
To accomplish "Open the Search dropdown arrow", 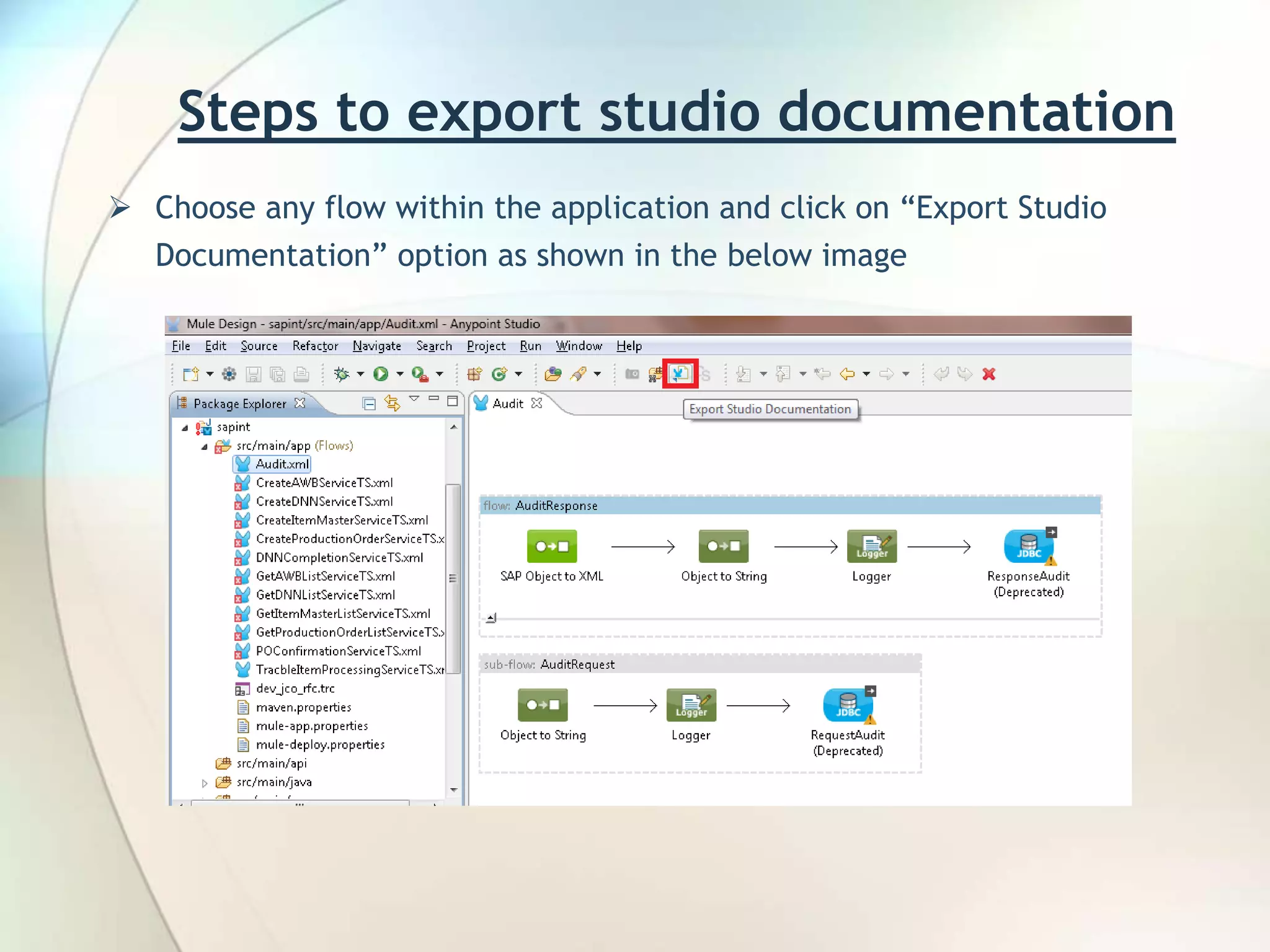I will point(597,374).
